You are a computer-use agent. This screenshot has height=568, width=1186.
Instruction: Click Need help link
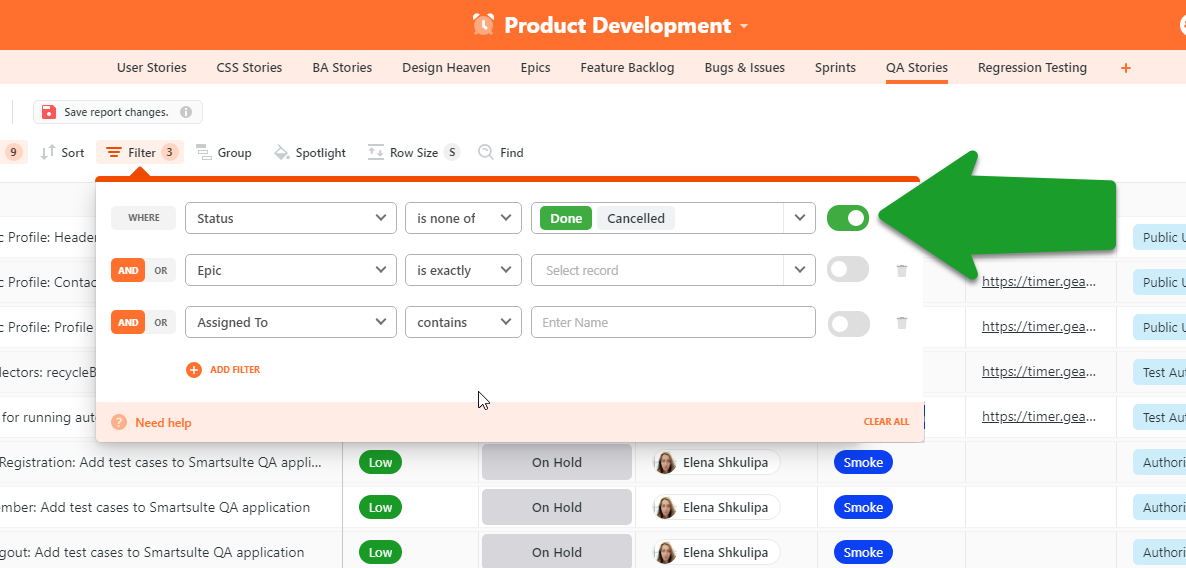click(x=151, y=423)
